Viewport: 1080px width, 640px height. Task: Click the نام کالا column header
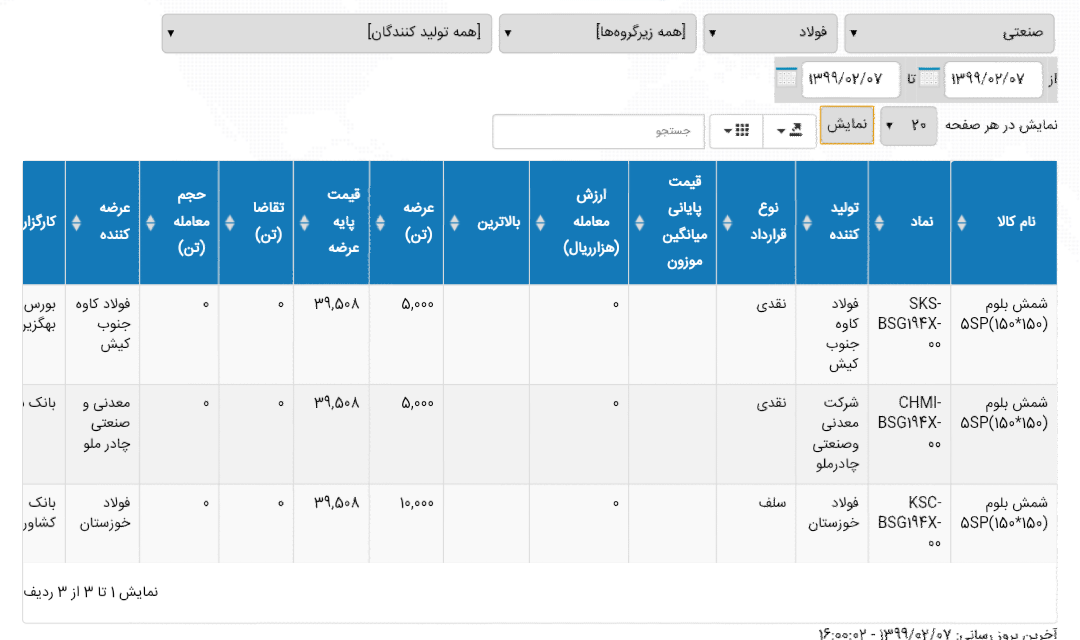(x=1004, y=223)
